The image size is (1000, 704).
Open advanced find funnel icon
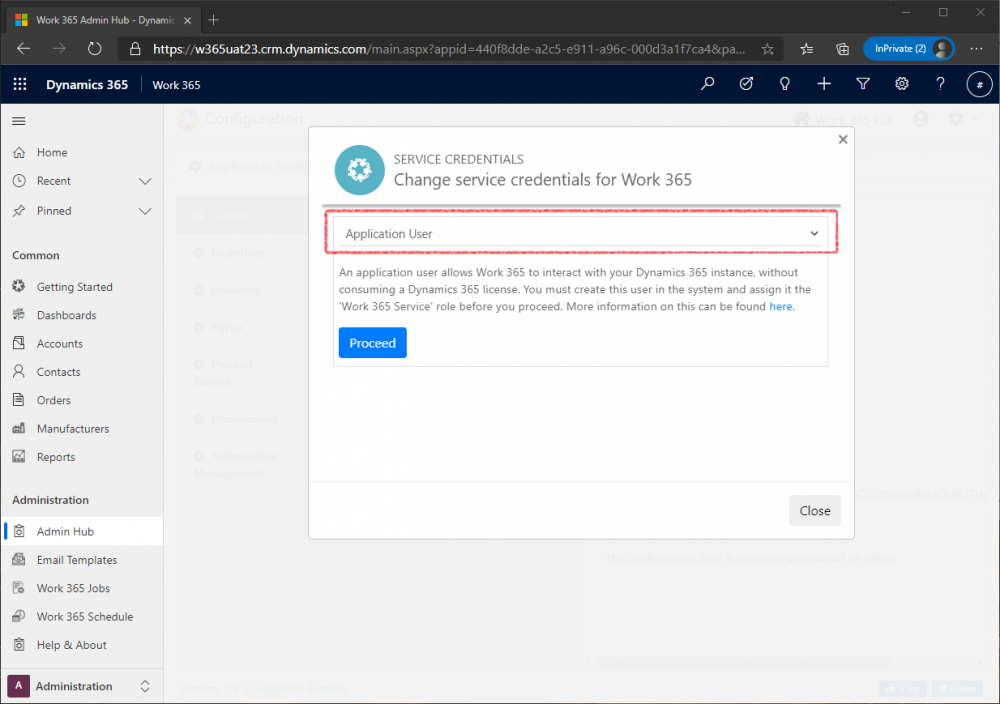click(863, 84)
